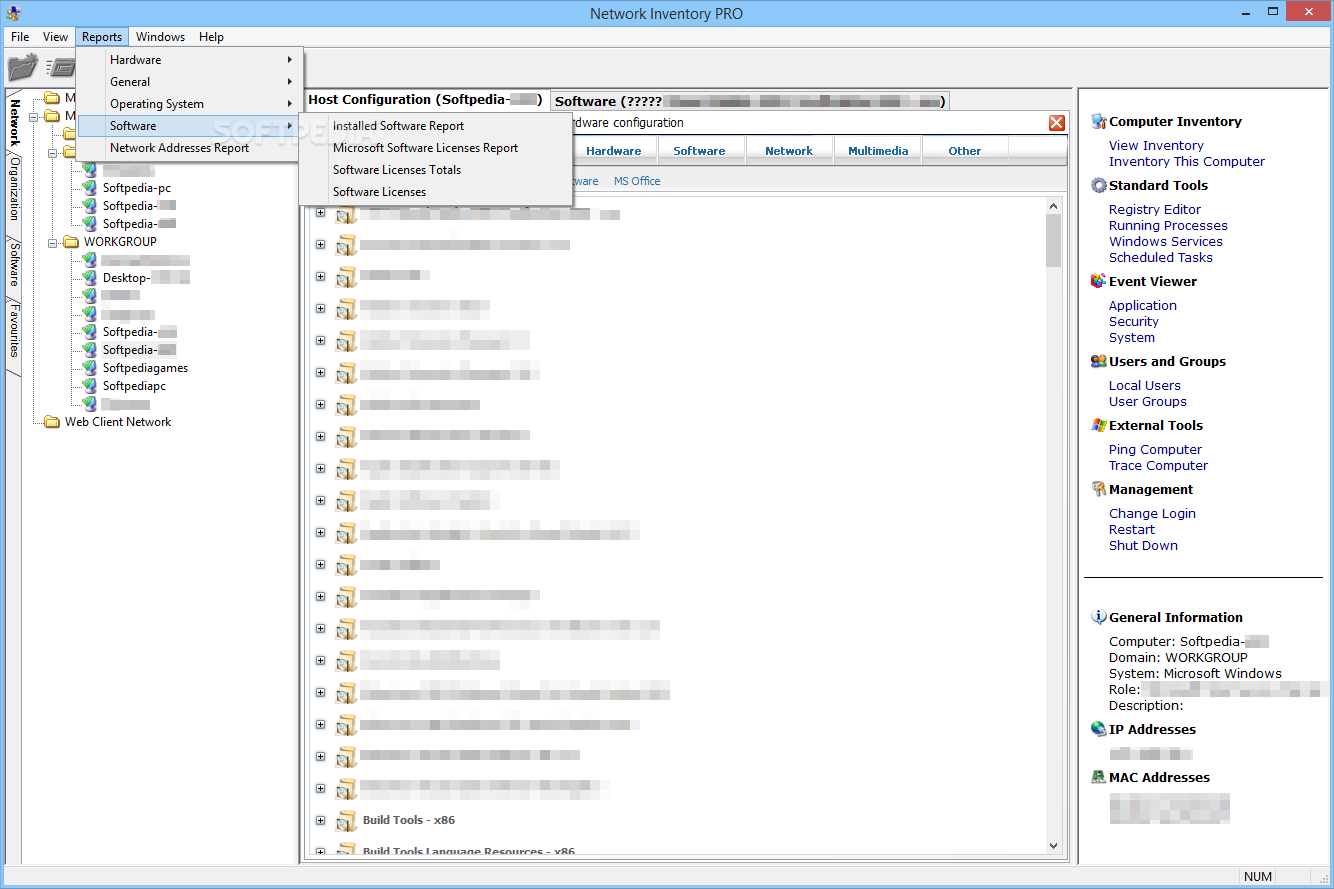This screenshot has height=889, width=1334.
Task: Open the Other configuration tab
Action: pyautogui.click(x=965, y=151)
